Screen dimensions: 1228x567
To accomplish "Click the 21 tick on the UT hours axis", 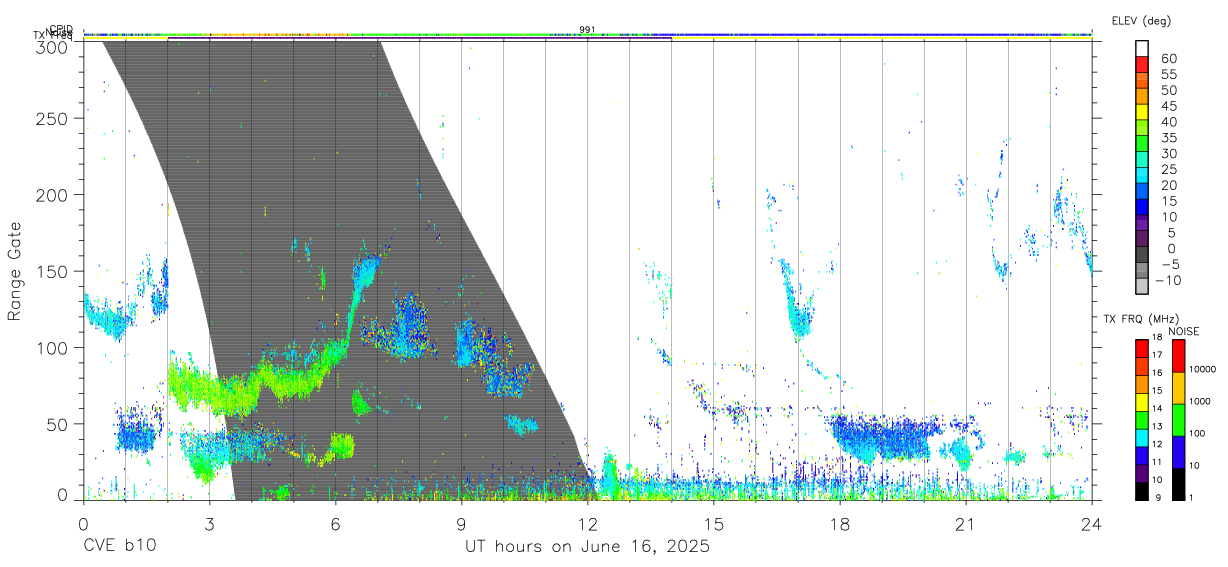I will pos(965,523).
